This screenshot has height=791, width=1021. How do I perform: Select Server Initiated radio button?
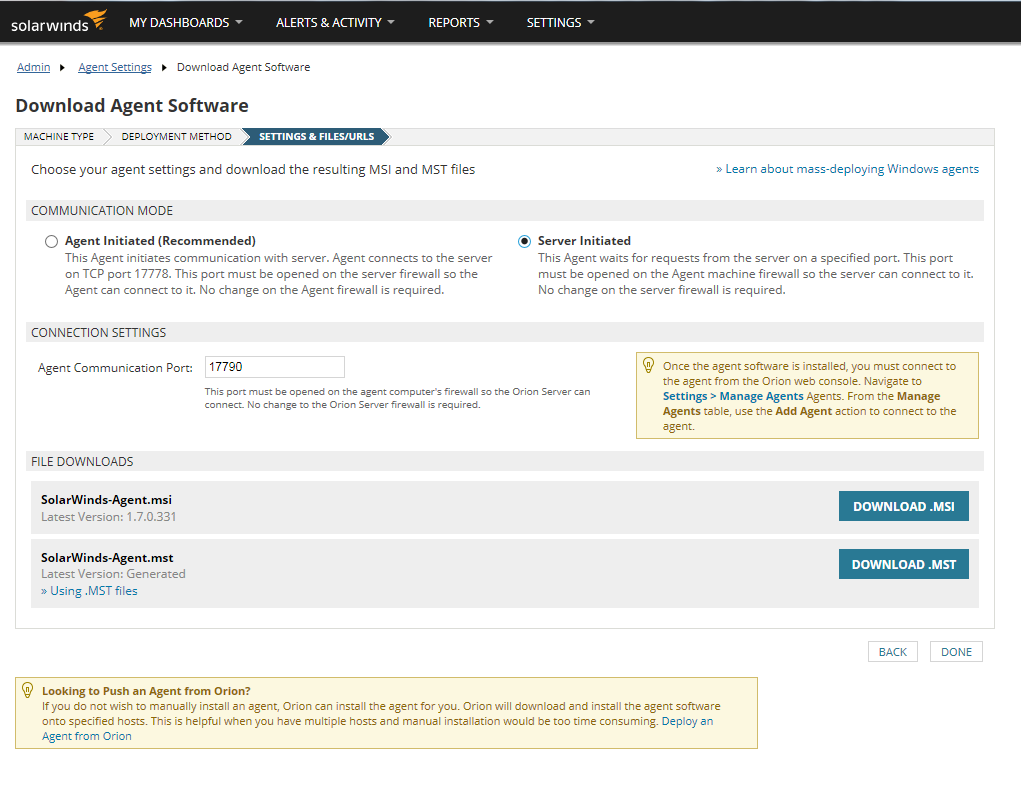pos(524,242)
